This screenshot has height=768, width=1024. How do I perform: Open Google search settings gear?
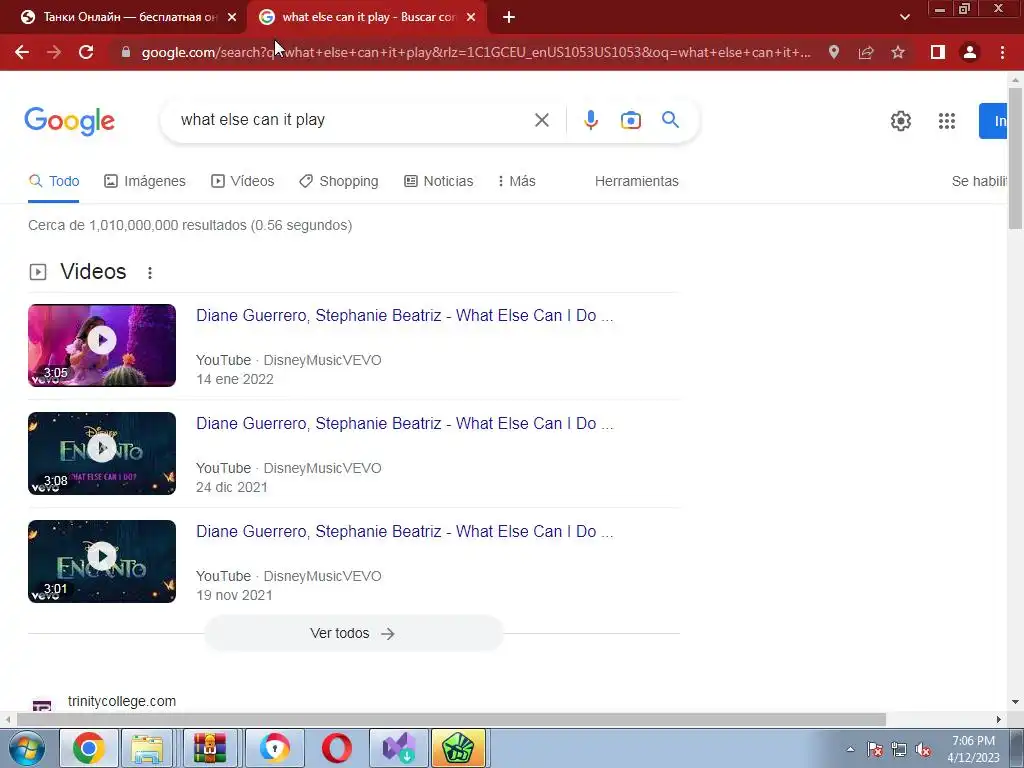[x=901, y=121]
